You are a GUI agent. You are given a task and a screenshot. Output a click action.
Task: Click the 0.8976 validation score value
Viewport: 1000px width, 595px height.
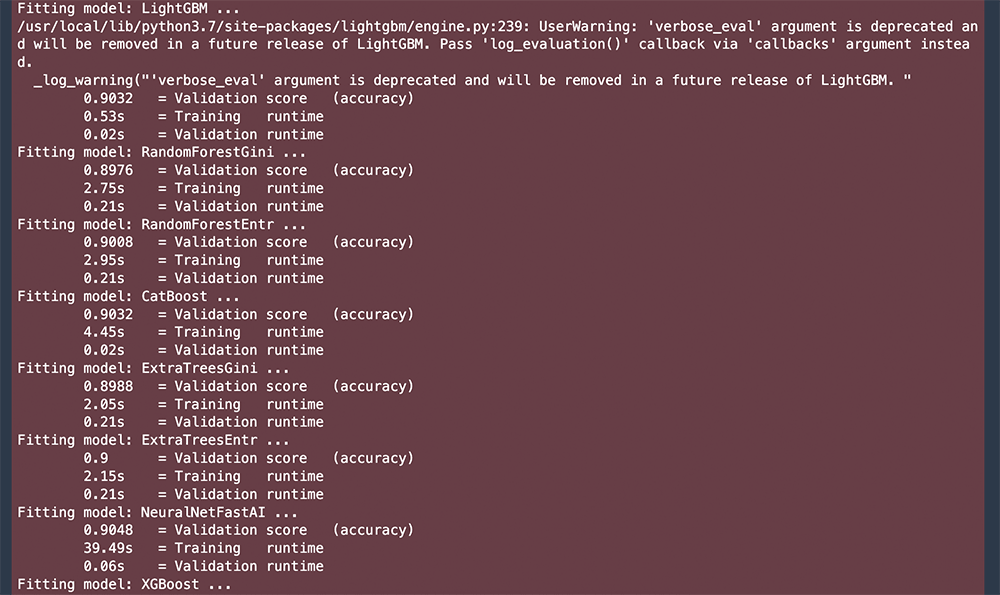(108, 170)
